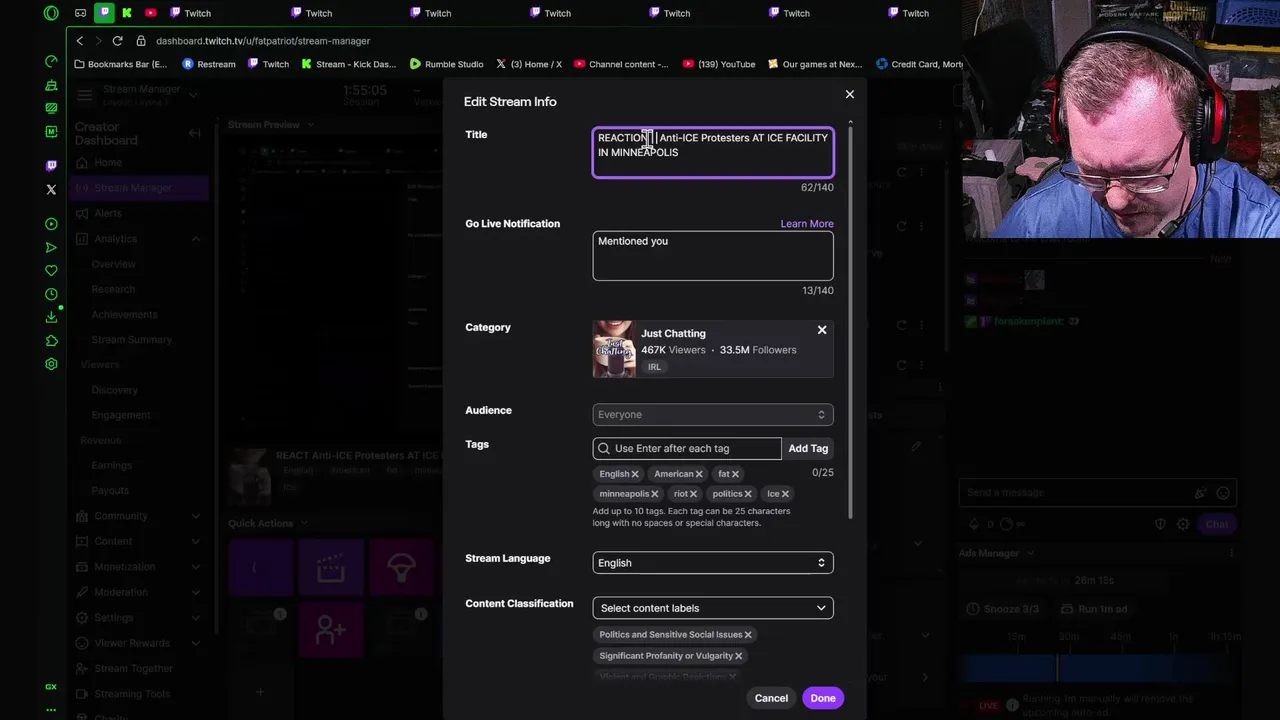Remove the riot tag
This screenshot has width=1280, height=720.
pos(692,494)
